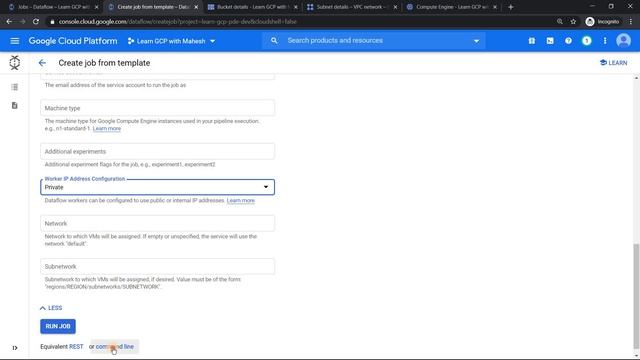Expand the side panel toggle at bottom

tap(15, 348)
